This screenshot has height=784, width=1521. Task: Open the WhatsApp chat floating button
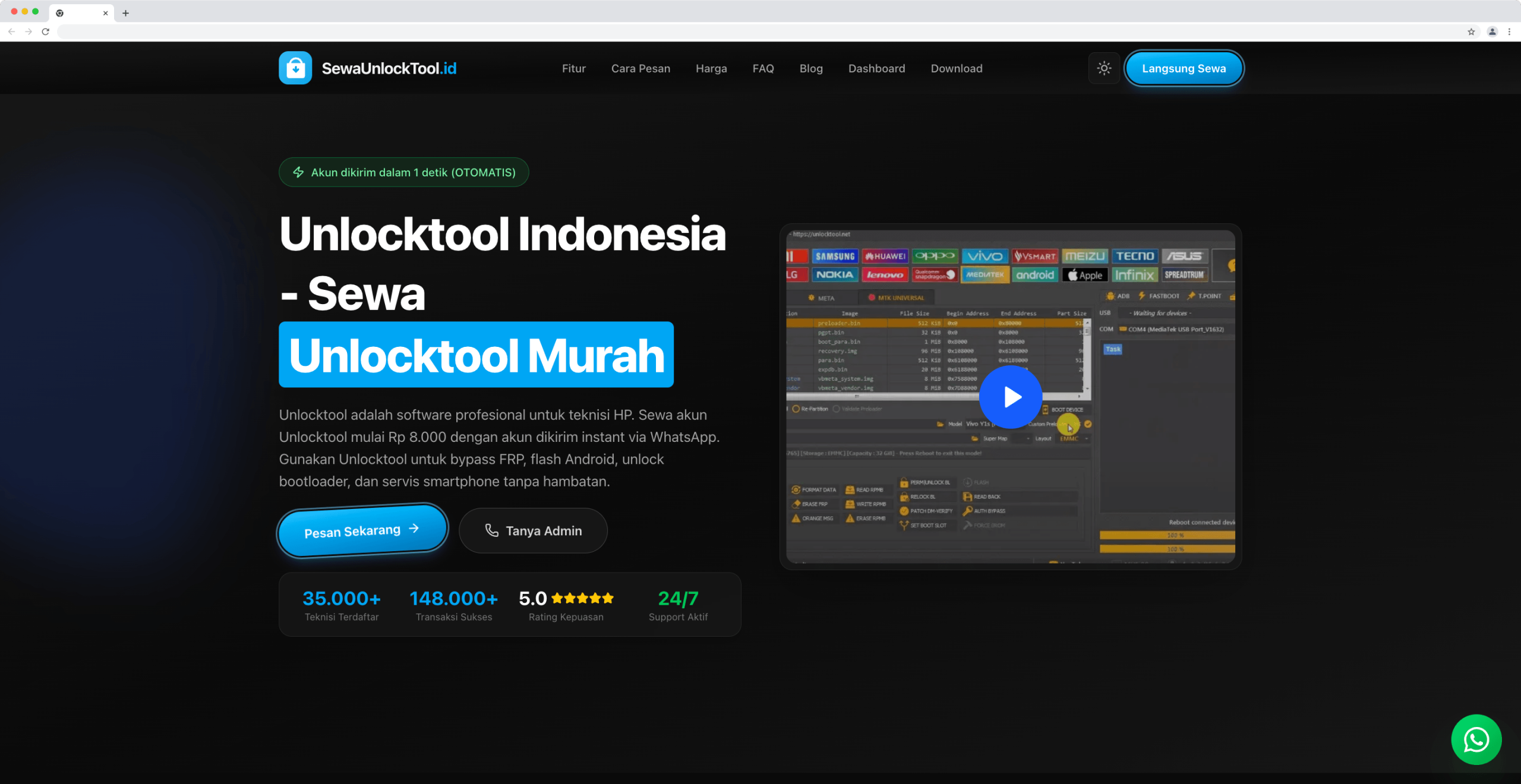[1476, 739]
